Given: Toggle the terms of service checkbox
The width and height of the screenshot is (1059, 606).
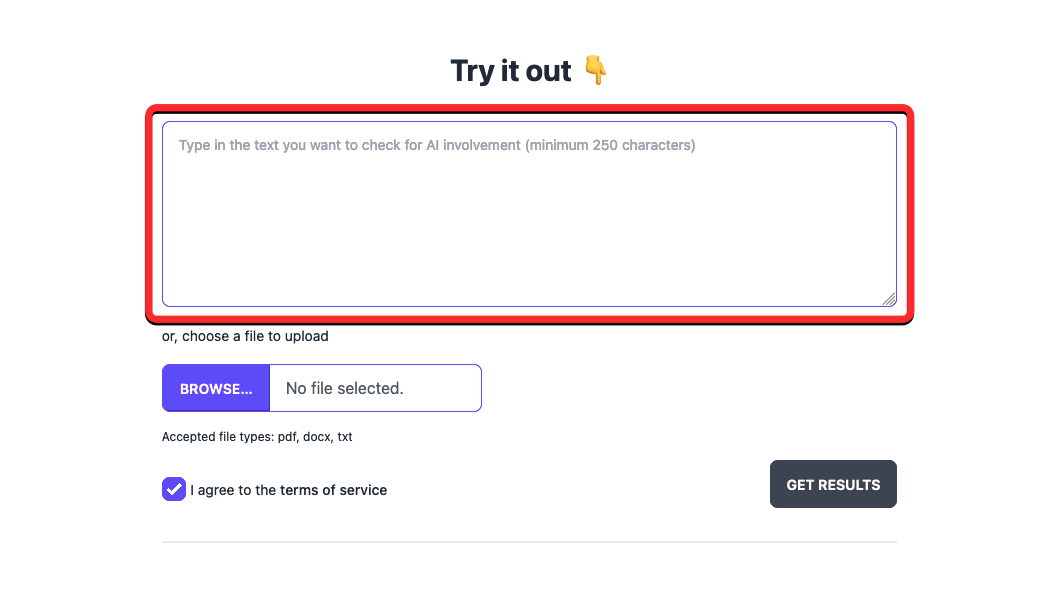Looking at the screenshot, I should click(x=174, y=489).
